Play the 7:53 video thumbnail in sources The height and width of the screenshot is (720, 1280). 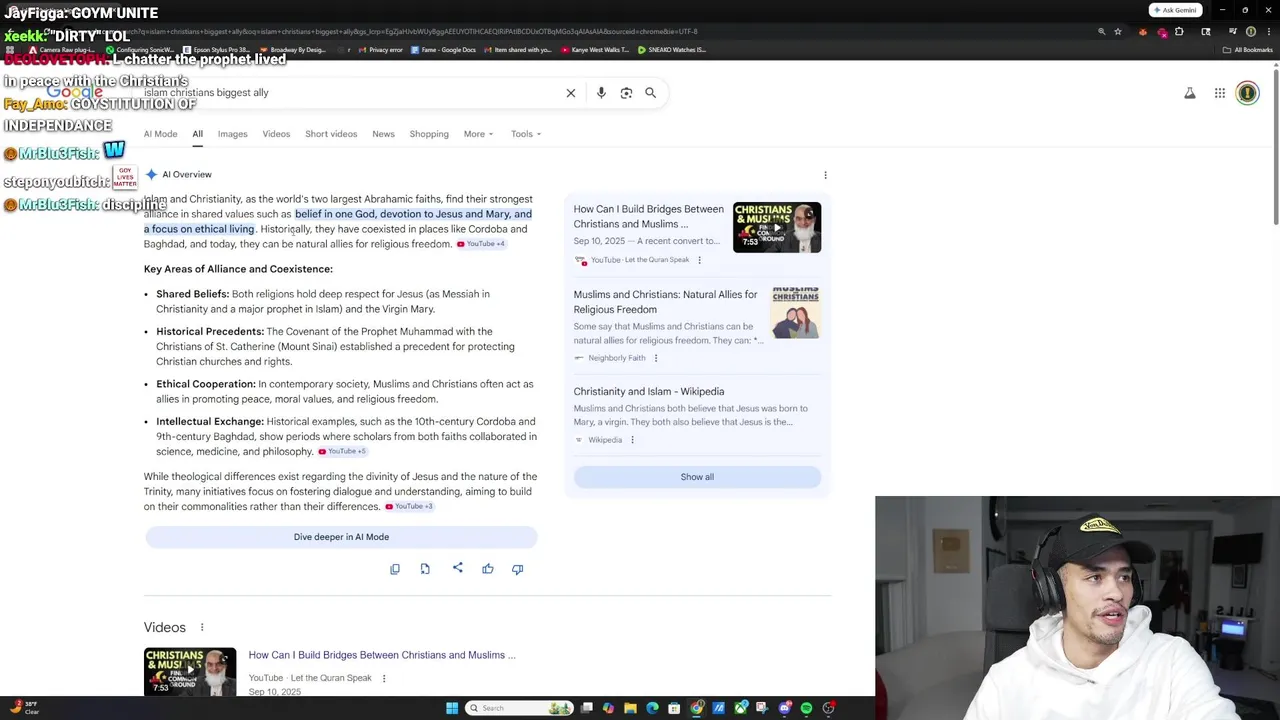[777, 227]
